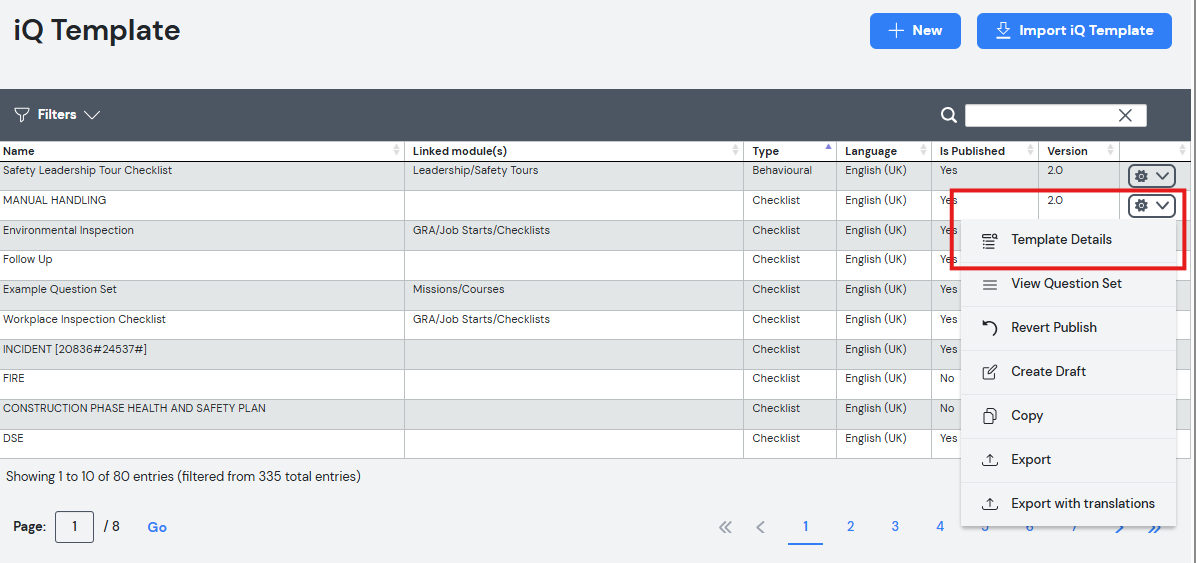Click the Revert Publish undo icon

(989, 328)
